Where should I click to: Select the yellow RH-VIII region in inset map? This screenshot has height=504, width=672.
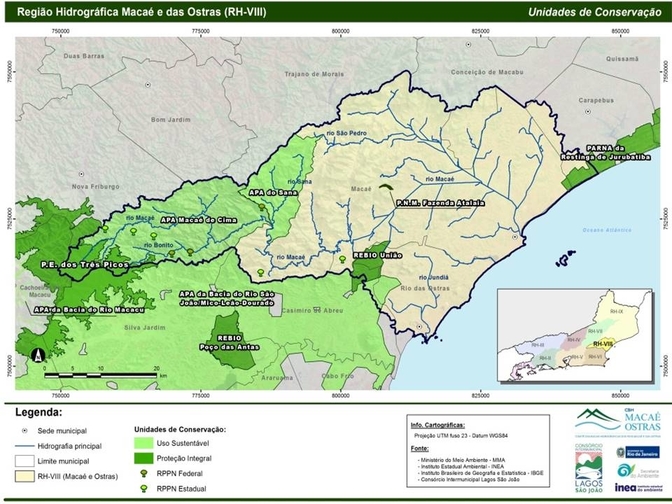pos(601,341)
